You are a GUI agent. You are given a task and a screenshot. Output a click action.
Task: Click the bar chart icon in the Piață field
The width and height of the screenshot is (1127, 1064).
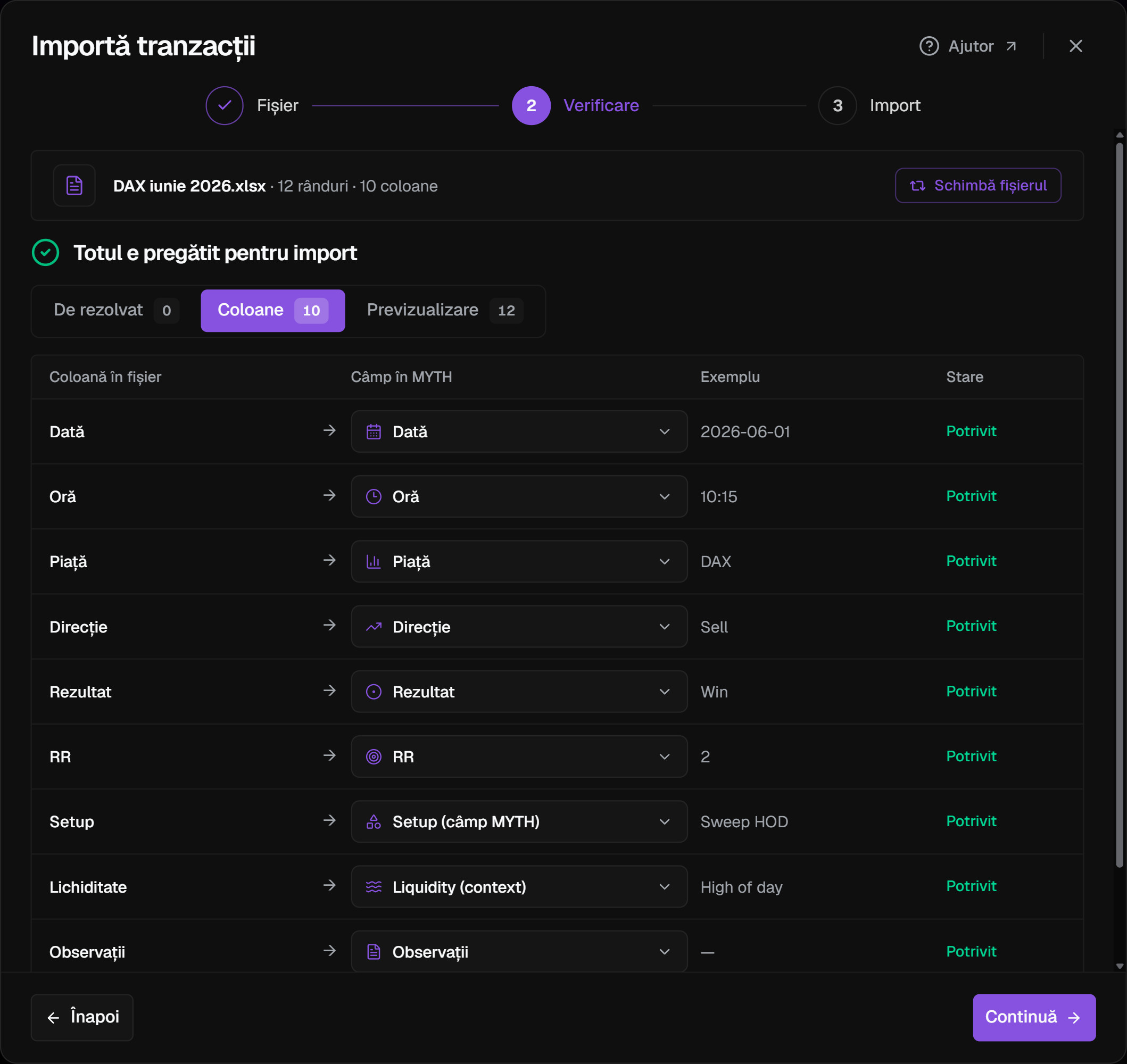(x=373, y=561)
